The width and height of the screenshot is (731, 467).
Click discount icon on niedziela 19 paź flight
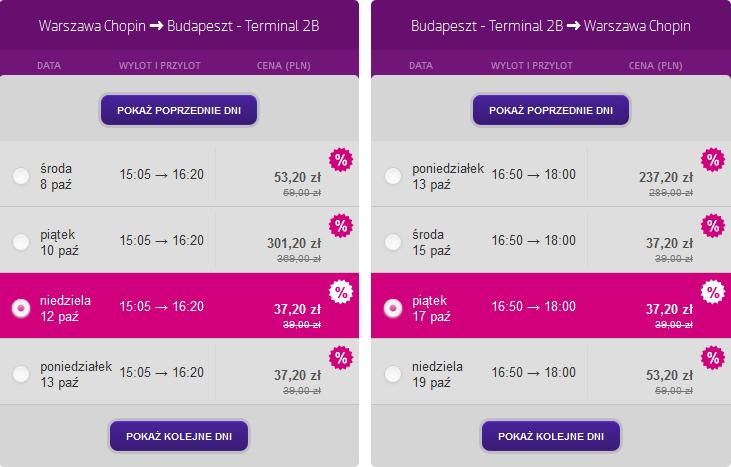point(713,358)
